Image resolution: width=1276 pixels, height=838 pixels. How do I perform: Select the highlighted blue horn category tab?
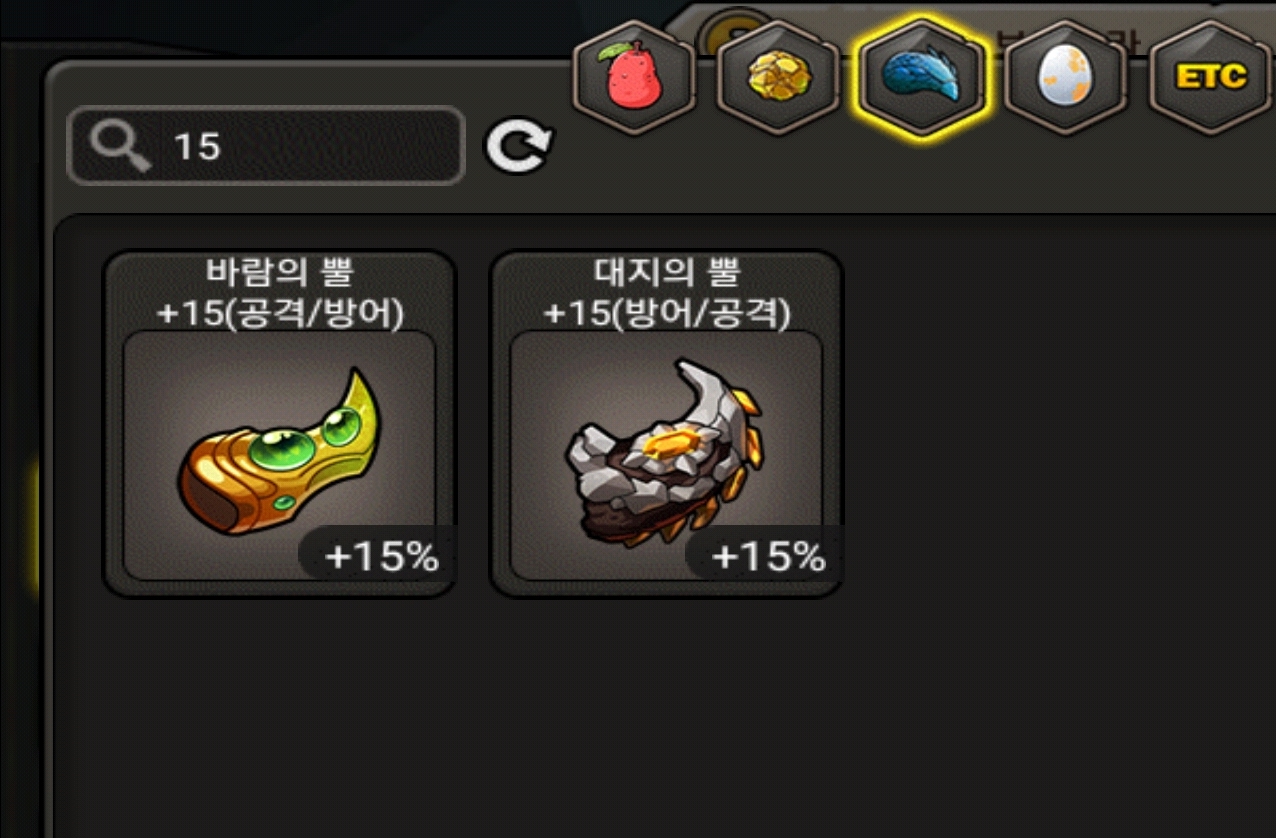click(921, 76)
